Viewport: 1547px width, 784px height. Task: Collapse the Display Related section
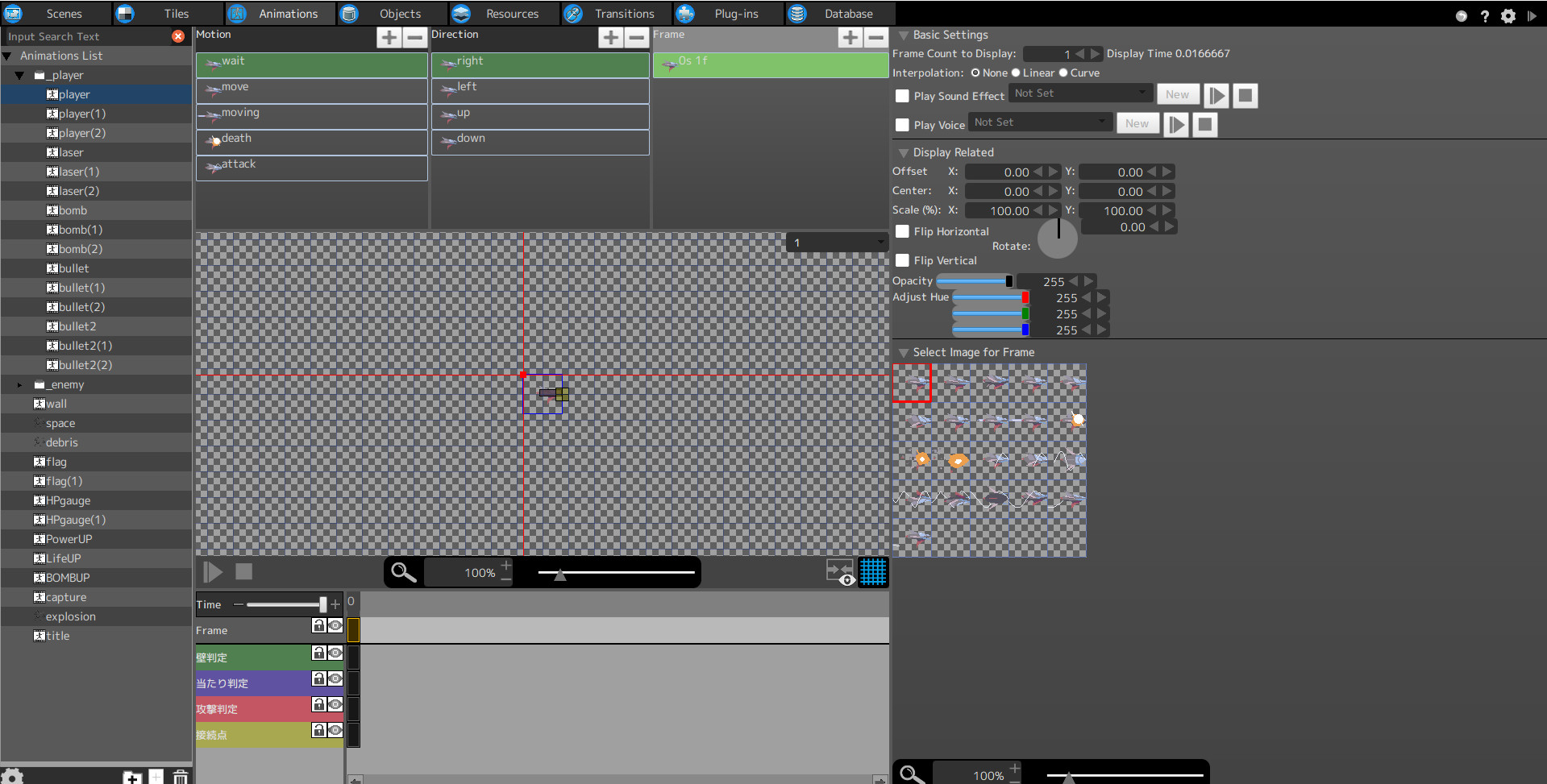[x=903, y=151]
